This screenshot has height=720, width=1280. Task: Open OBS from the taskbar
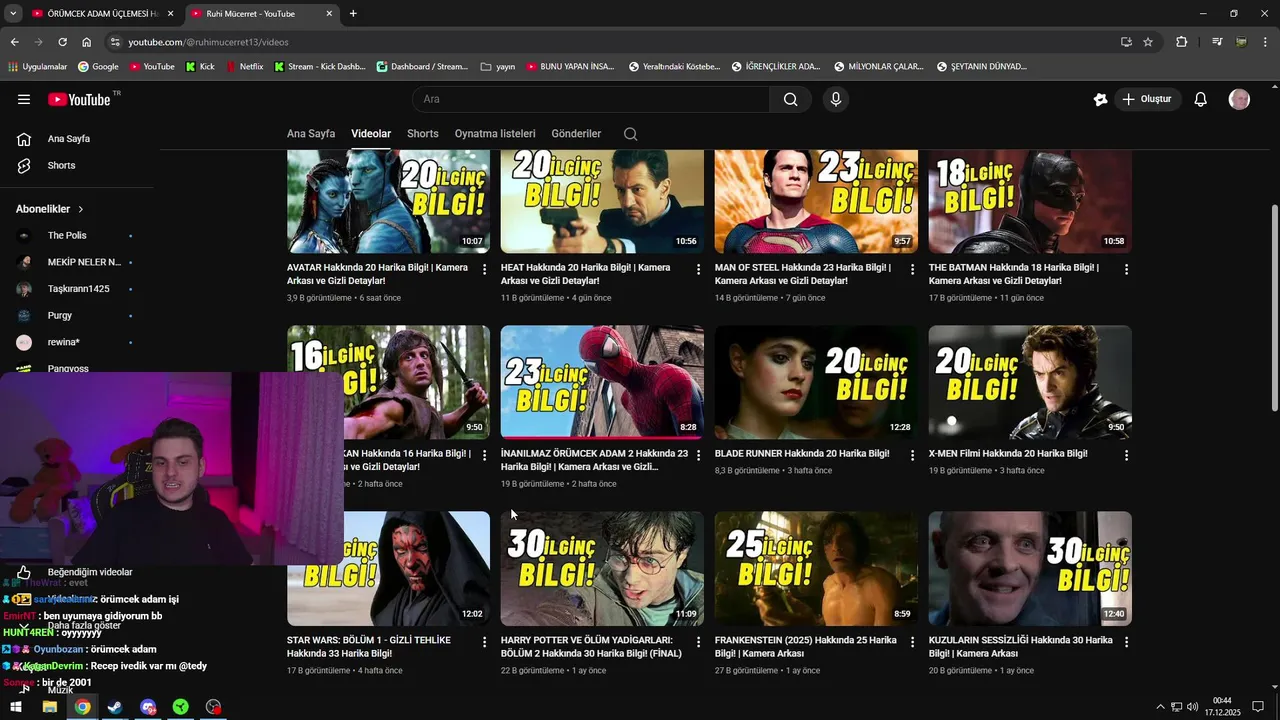pos(213,707)
